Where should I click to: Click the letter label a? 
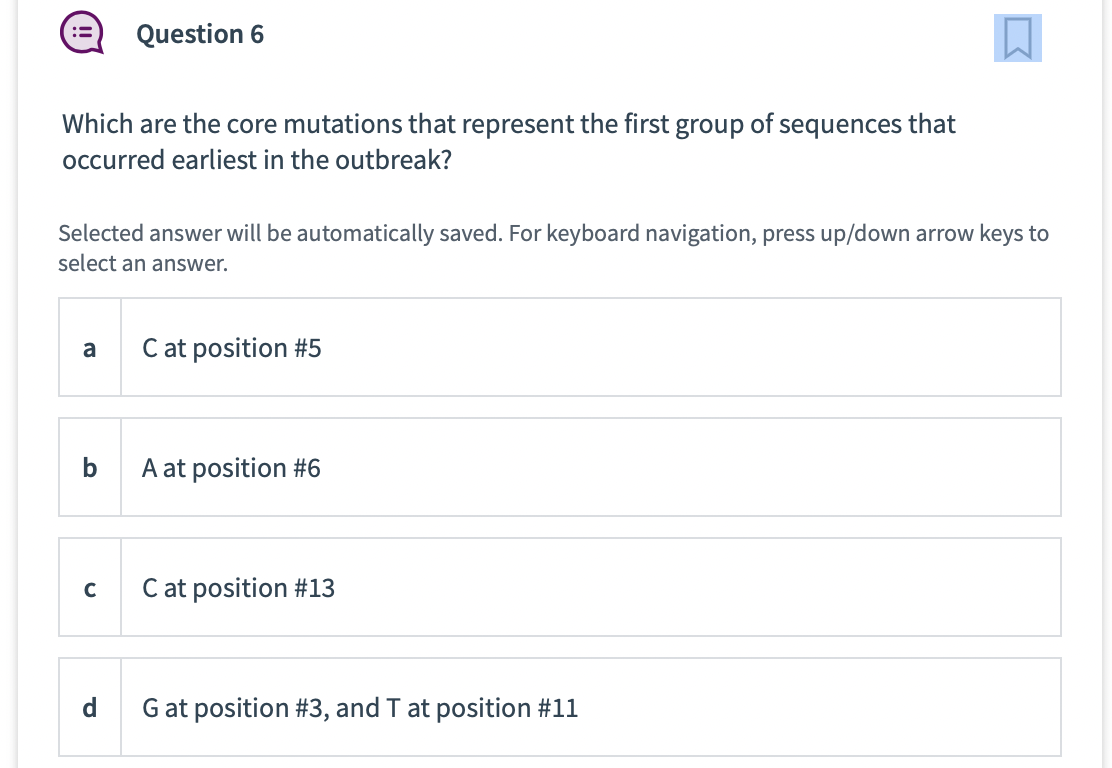(89, 347)
